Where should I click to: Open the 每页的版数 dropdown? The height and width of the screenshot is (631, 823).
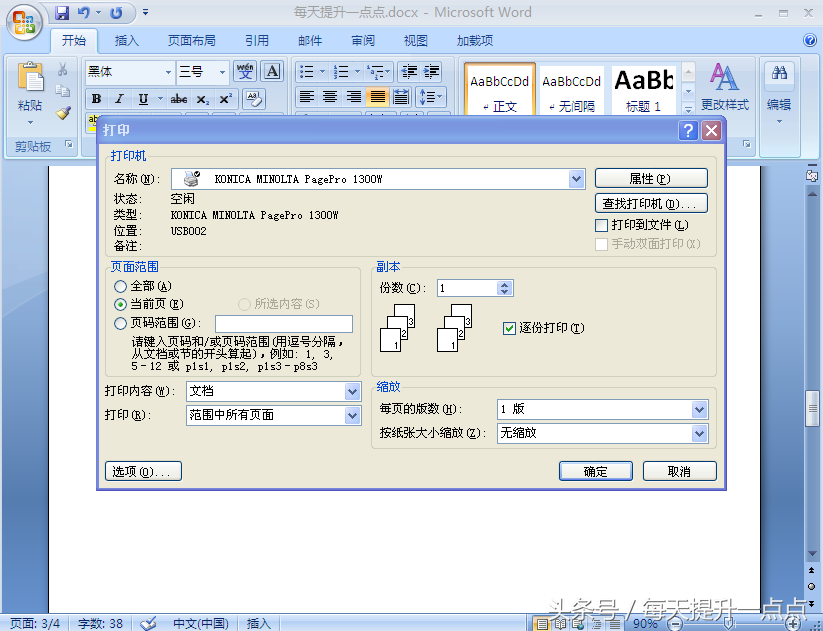click(x=699, y=409)
